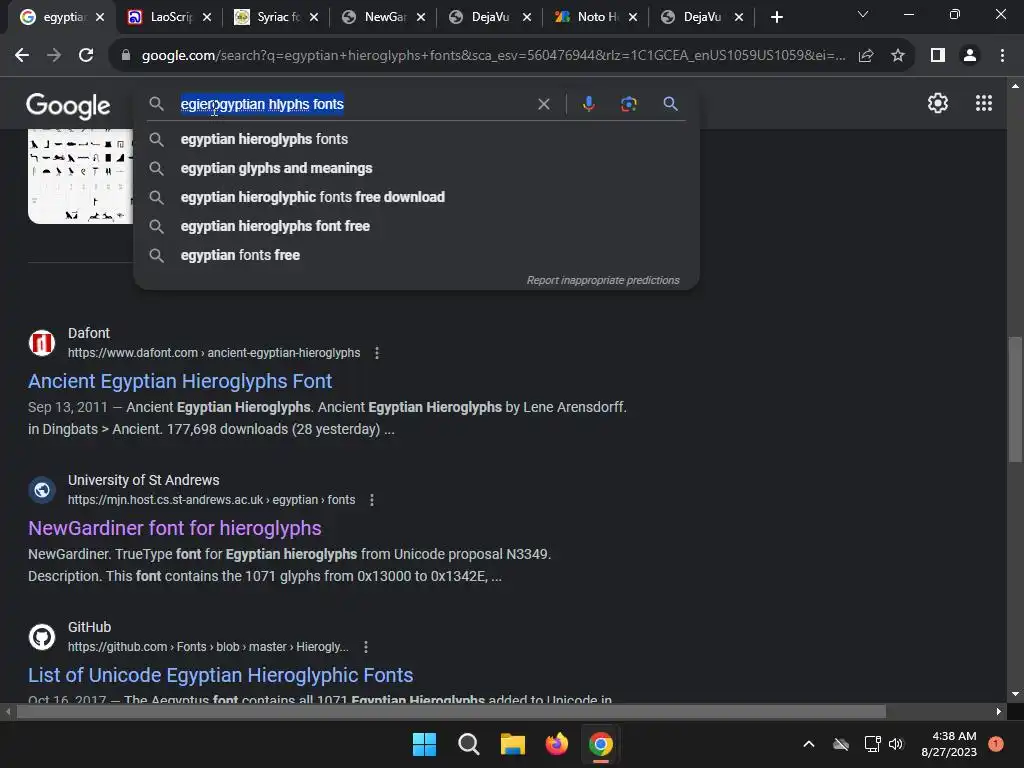Click the GitHub site favicon
Screen dimensions: 1024x768
pyautogui.click(x=42, y=637)
